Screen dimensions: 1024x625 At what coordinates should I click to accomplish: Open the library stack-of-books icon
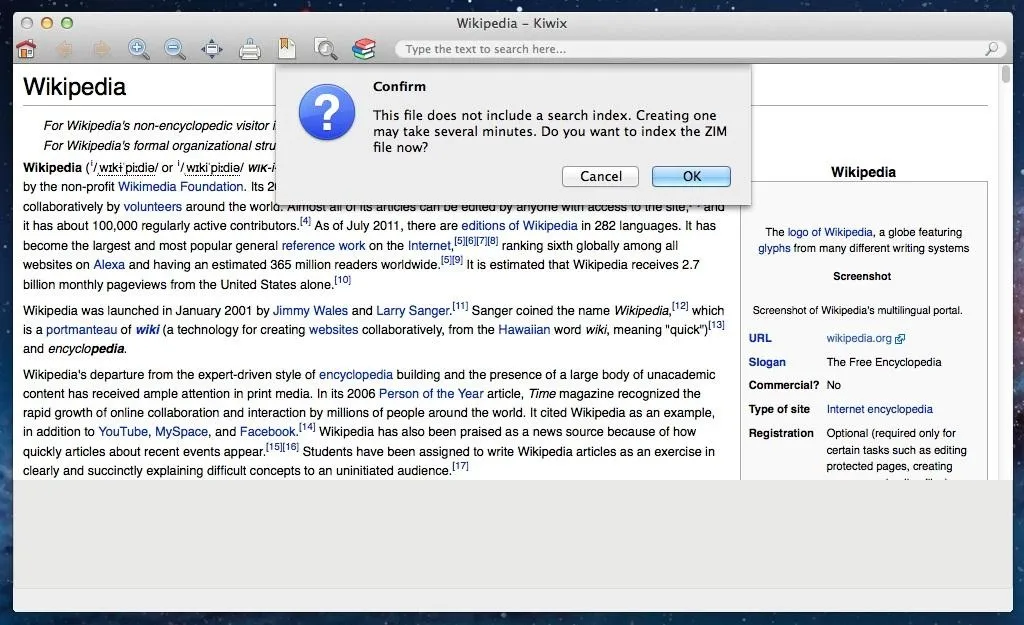point(364,49)
